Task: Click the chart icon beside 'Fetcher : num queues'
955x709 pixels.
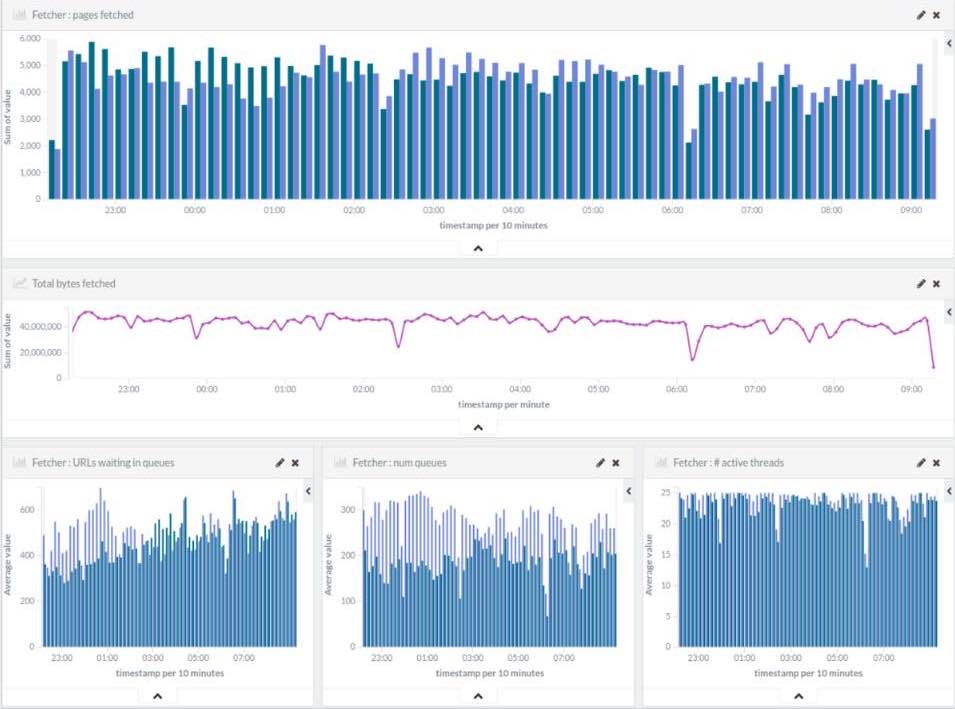Action: coord(340,462)
